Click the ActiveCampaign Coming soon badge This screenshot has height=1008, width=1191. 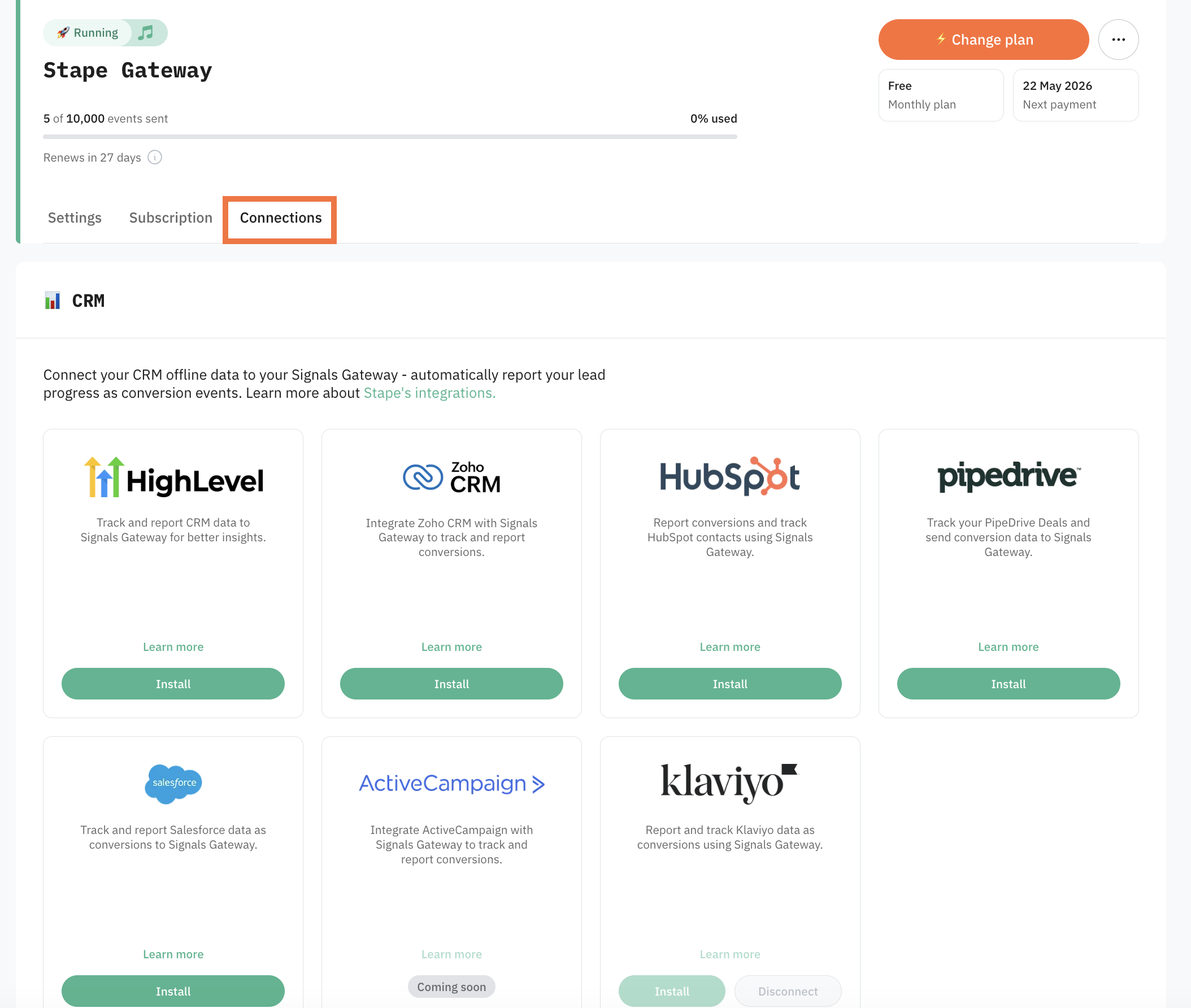[x=451, y=987]
